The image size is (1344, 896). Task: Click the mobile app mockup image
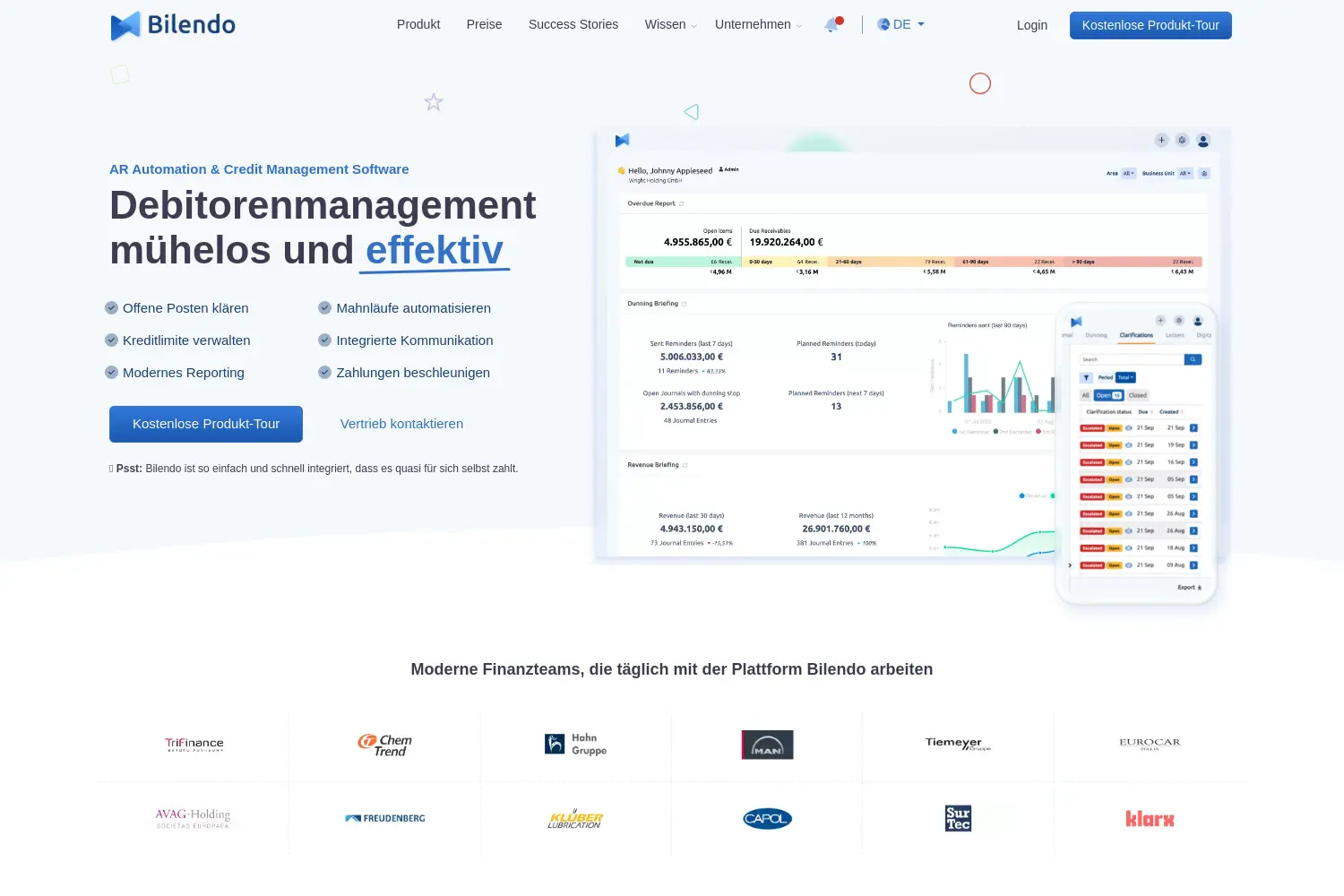point(1137,455)
